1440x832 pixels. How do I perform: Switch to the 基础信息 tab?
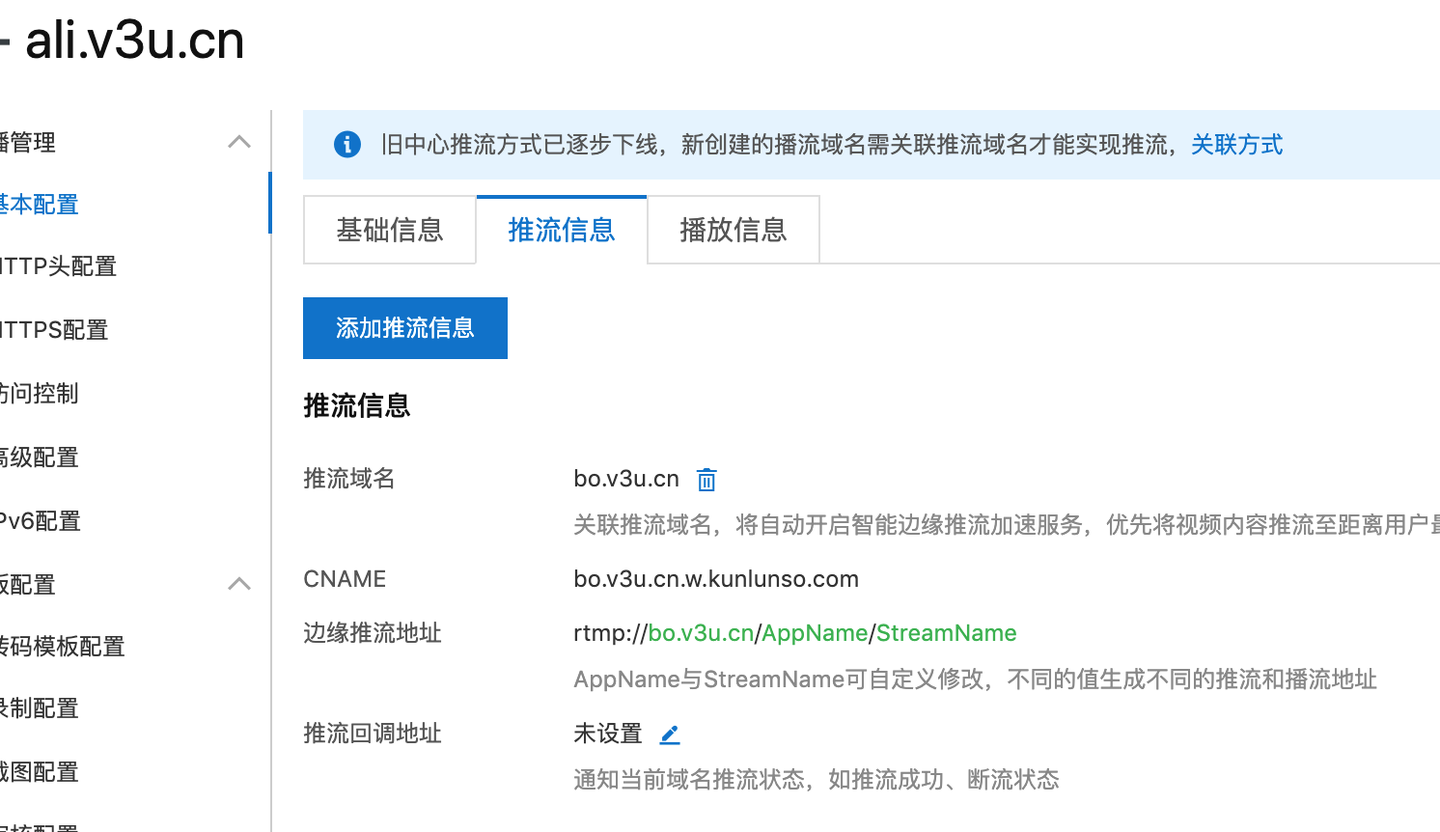pyautogui.click(x=389, y=230)
